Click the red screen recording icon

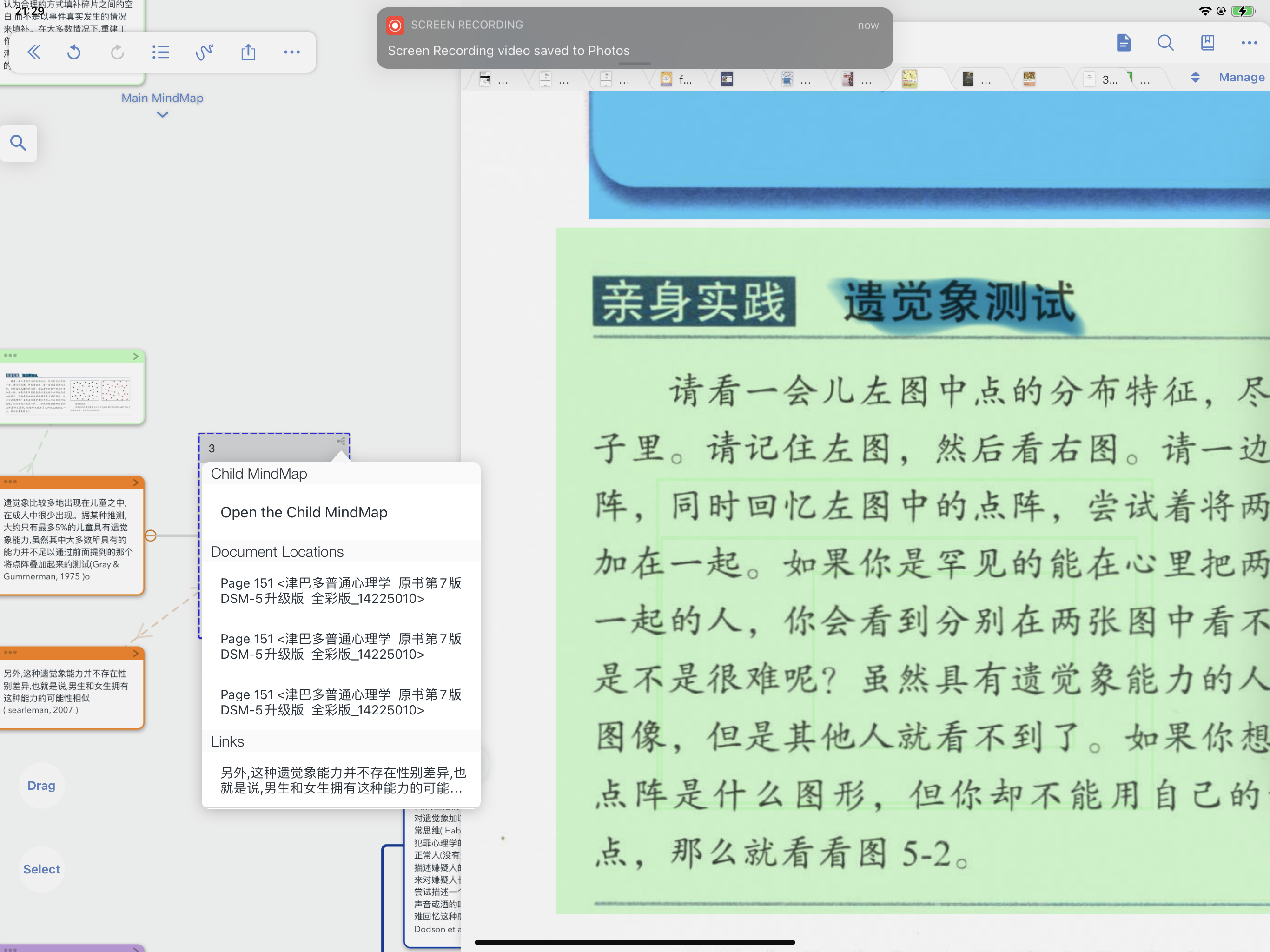click(395, 25)
